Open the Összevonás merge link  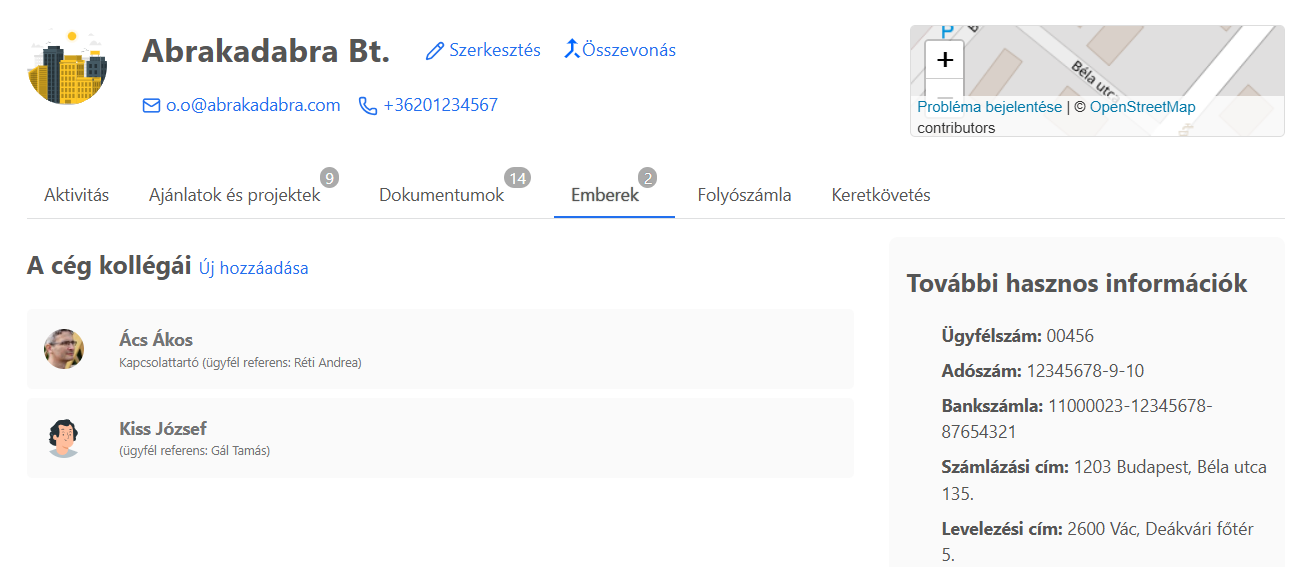point(629,50)
